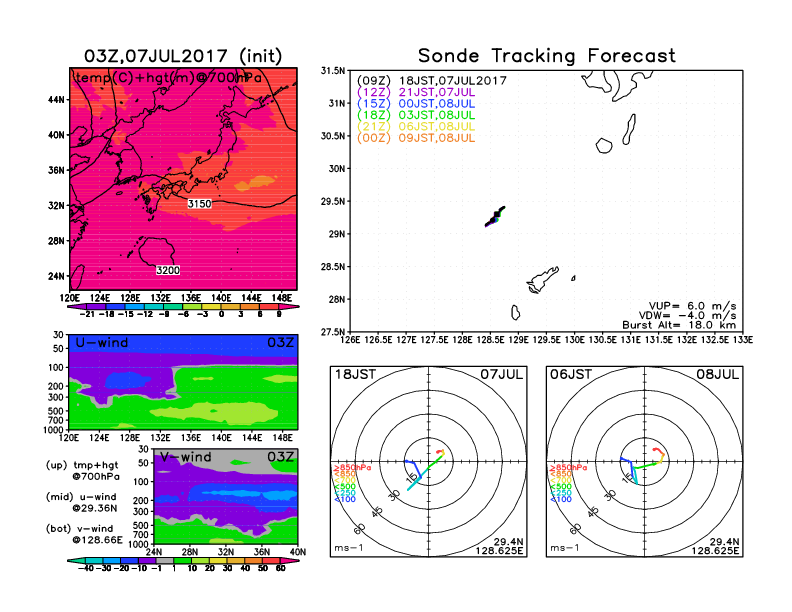Screen dimensions: 792x612
Task: Click the '(up) tmp+hgt @700hPa' caption
Action: 82,471
